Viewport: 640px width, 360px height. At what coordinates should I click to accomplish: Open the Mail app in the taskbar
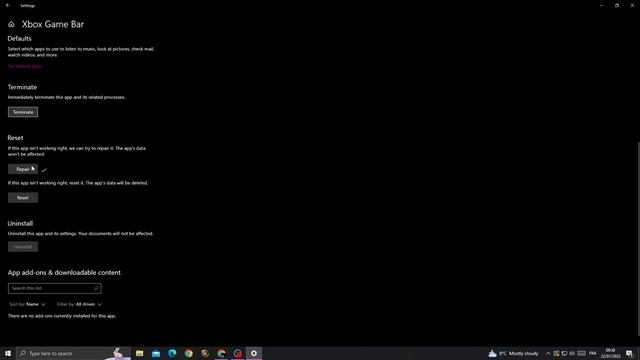tap(156, 353)
